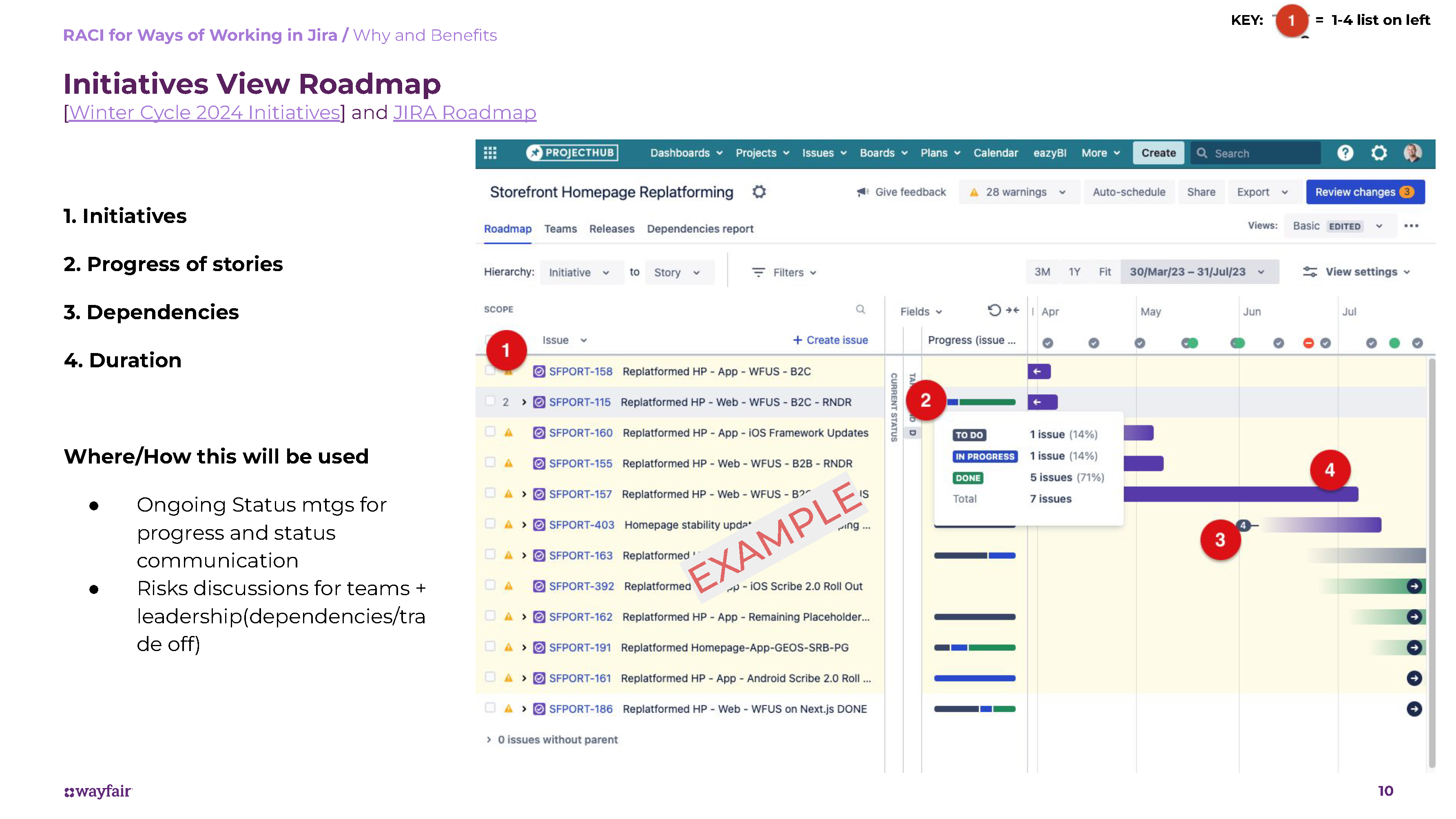This screenshot has width=1456, height=819.
Task: Click plan settings gear beside Storefront title
Action: click(759, 192)
